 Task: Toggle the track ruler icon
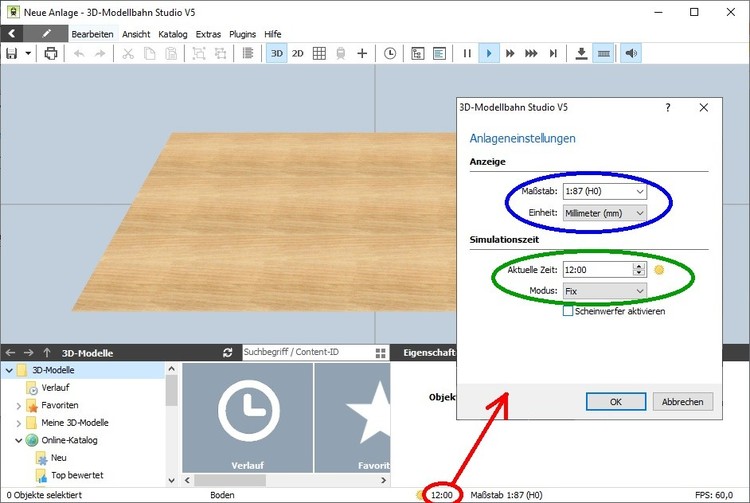tap(604, 54)
